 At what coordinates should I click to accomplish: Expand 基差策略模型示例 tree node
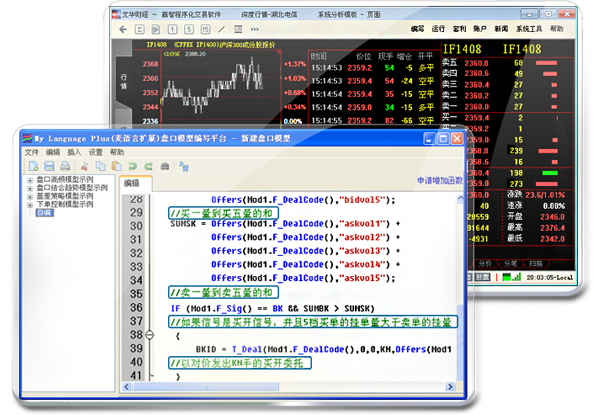coord(30,197)
